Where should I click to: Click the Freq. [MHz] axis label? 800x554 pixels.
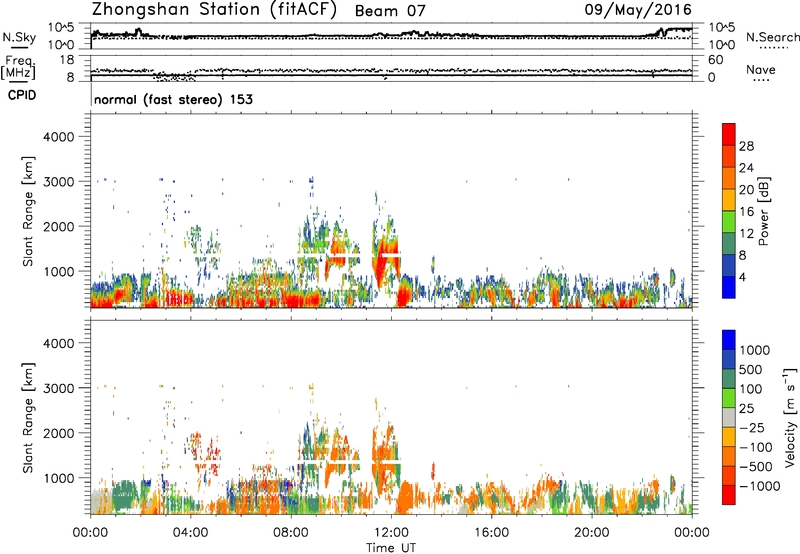(18, 67)
